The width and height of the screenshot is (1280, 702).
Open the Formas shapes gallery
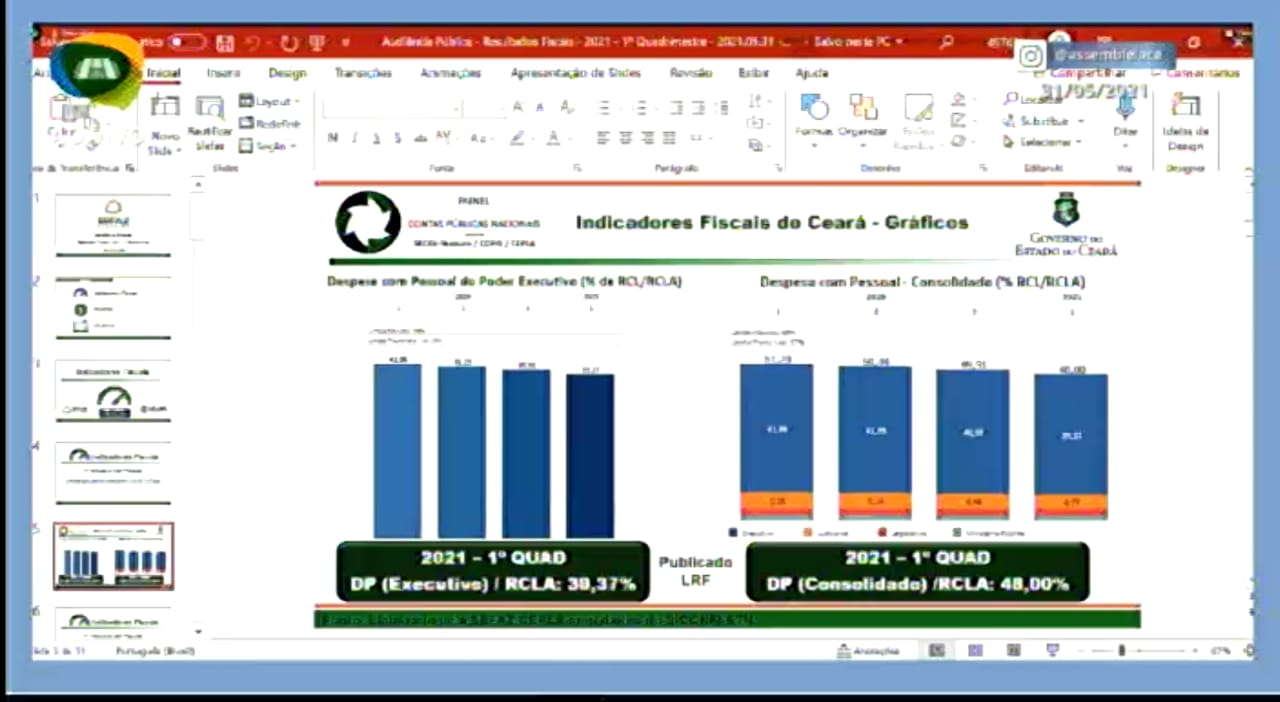(x=813, y=116)
